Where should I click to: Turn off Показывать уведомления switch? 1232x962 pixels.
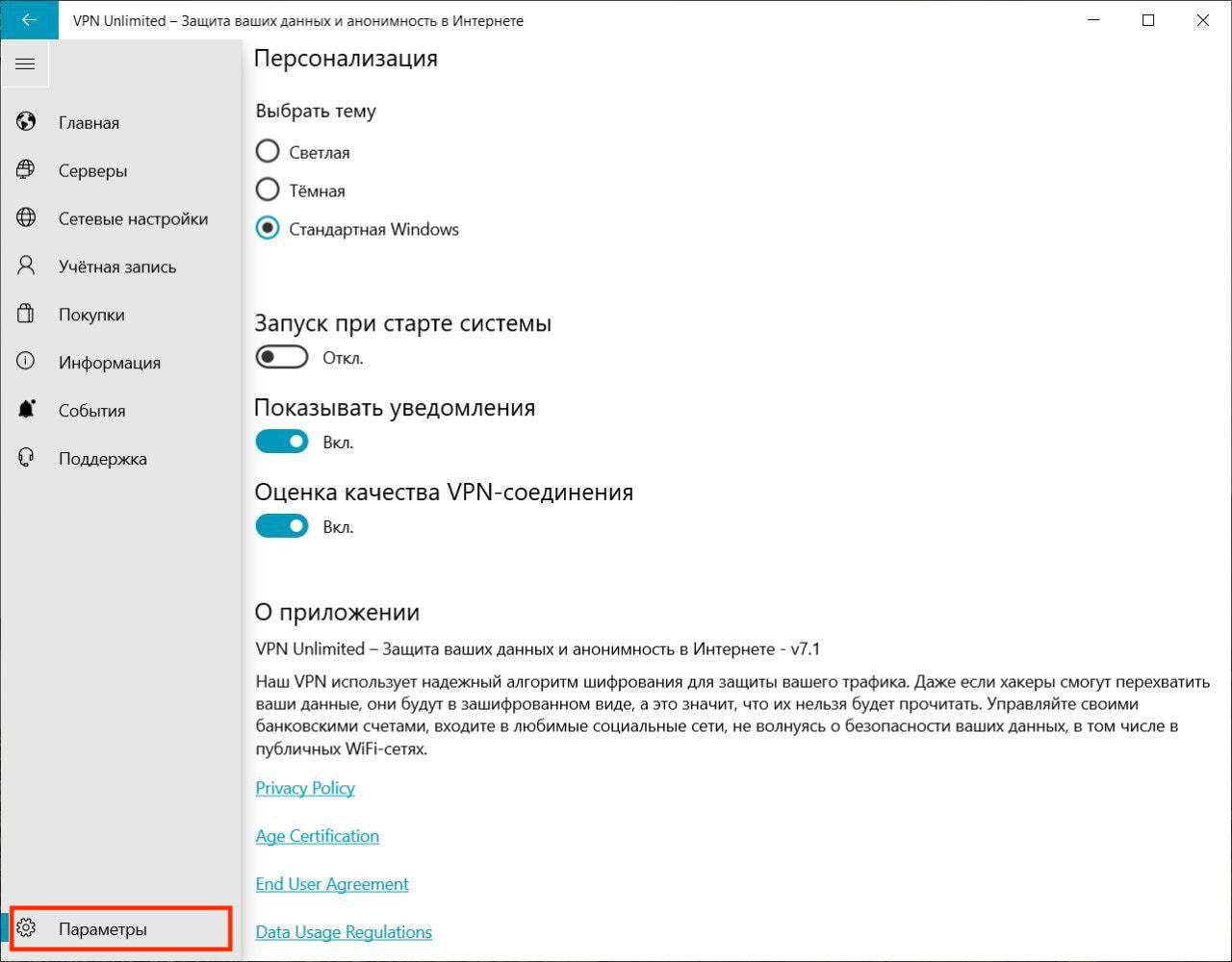click(282, 442)
